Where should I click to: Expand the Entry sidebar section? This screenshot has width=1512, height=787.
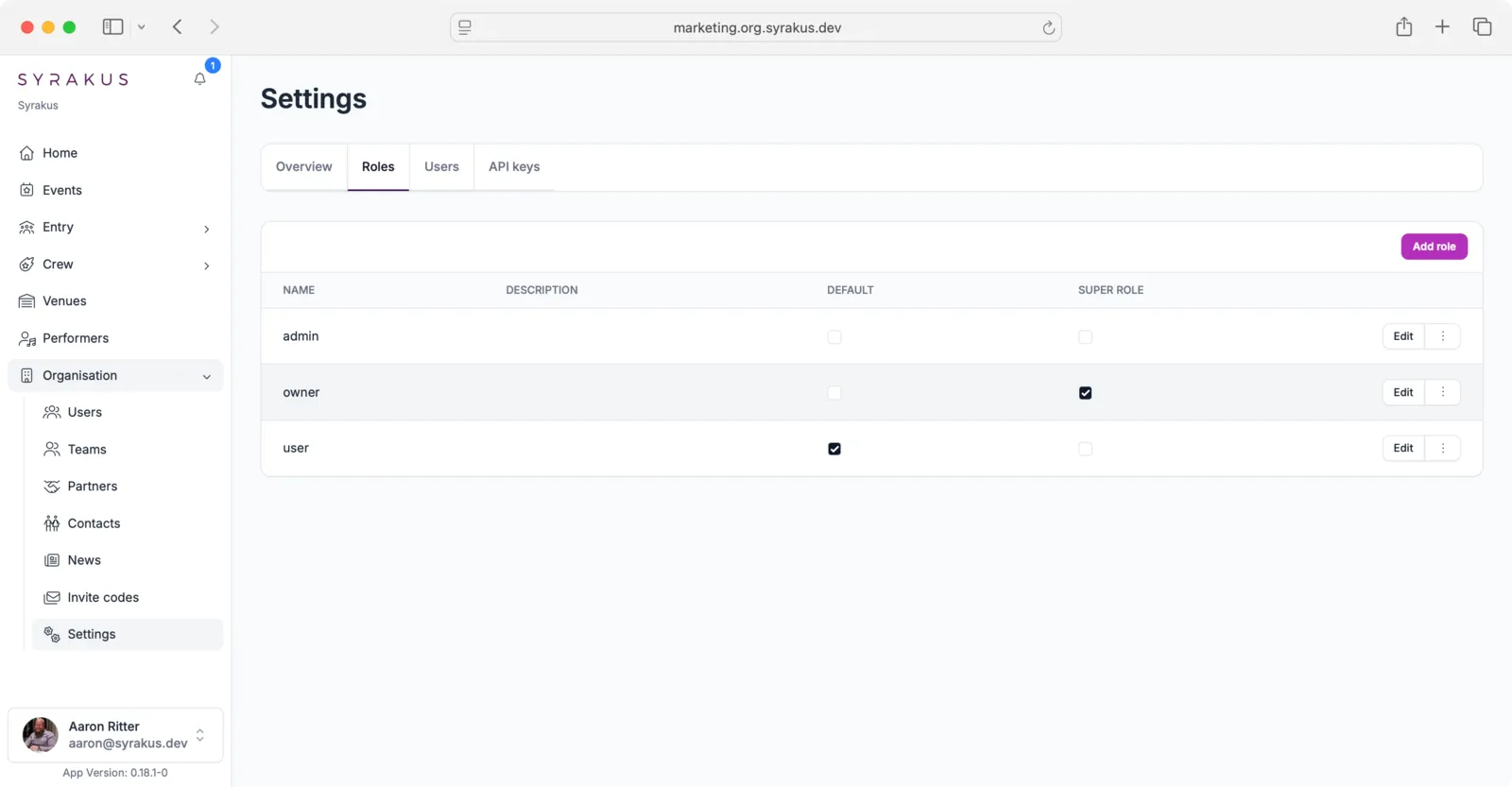[206, 229]
